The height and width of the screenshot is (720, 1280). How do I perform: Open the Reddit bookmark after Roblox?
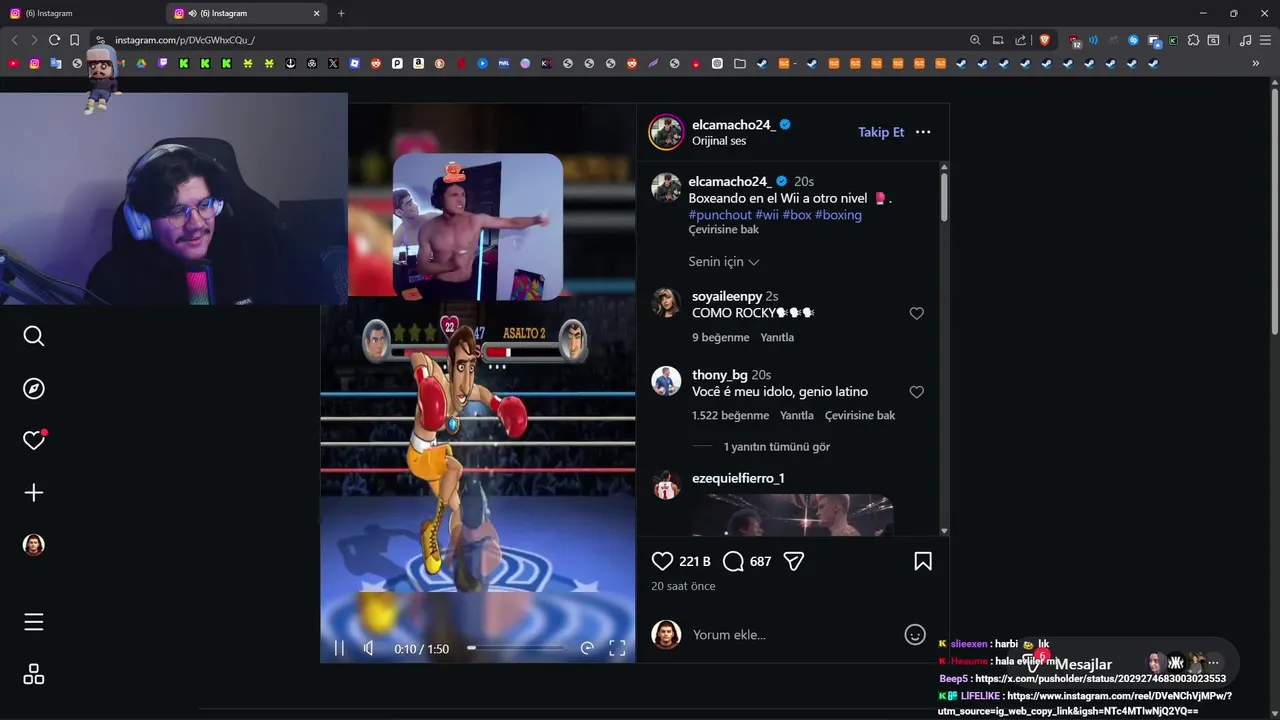376,63
